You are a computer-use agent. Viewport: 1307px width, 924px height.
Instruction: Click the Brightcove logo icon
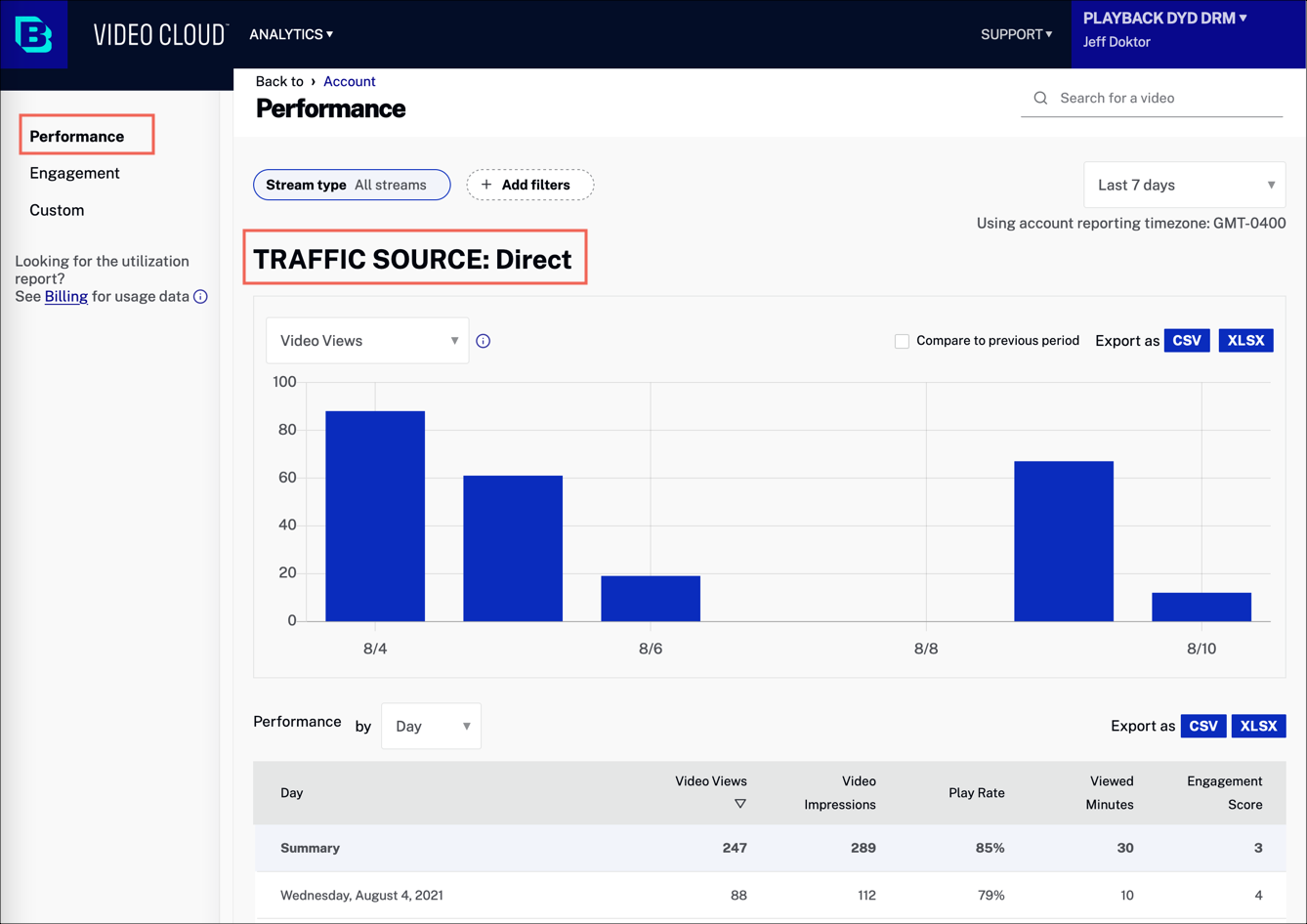point(34,34)
